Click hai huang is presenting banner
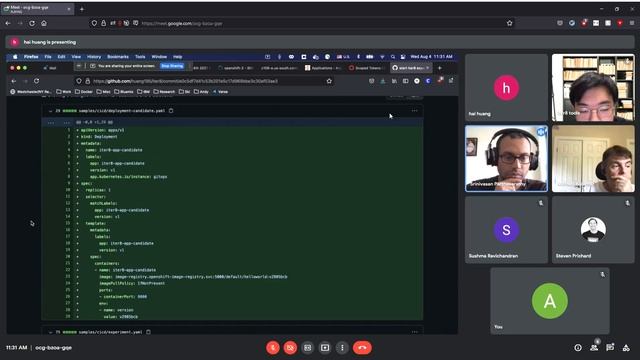Screen dimensions: 640x360 pyautogui.click(x=320, y=42)
